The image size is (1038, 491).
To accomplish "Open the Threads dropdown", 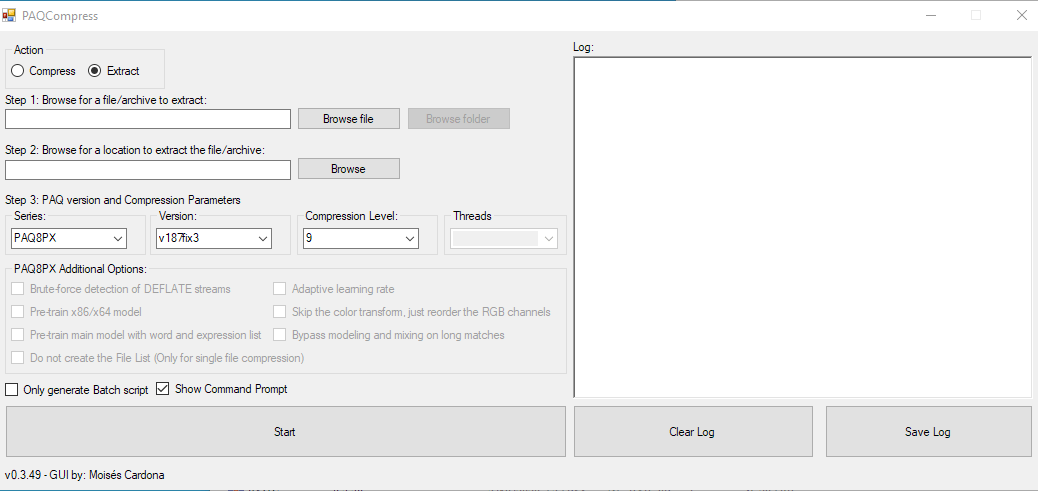I will (504, 238).
